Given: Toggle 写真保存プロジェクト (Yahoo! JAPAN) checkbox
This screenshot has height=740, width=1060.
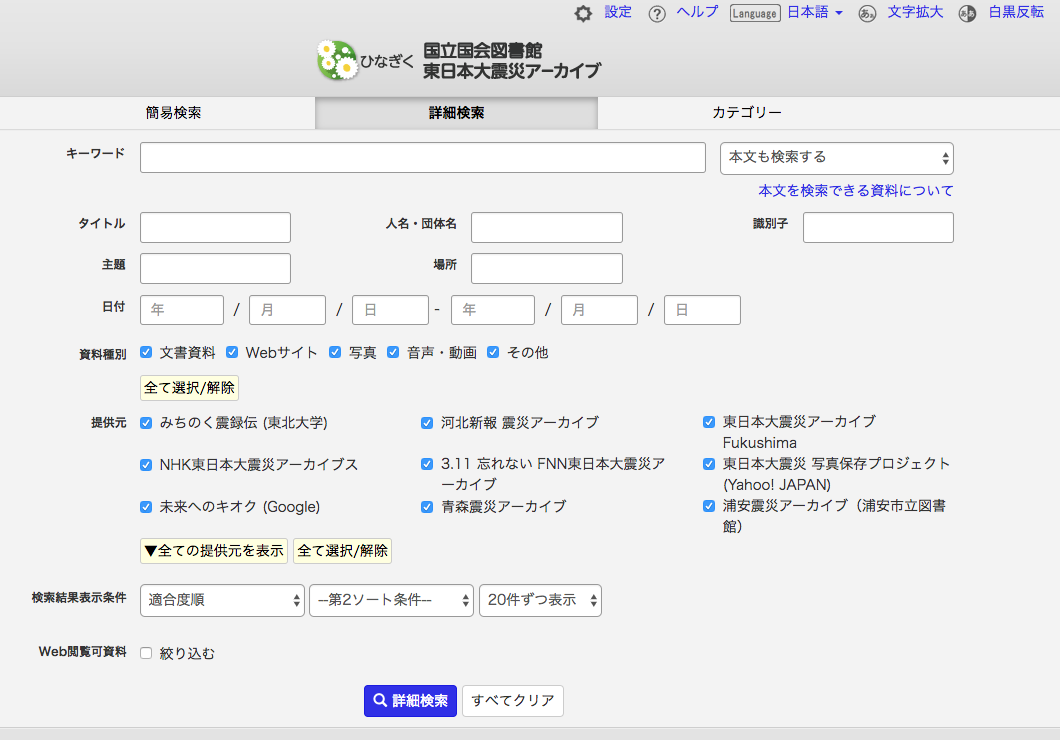Looking at the screenshot, I should 708,464.
